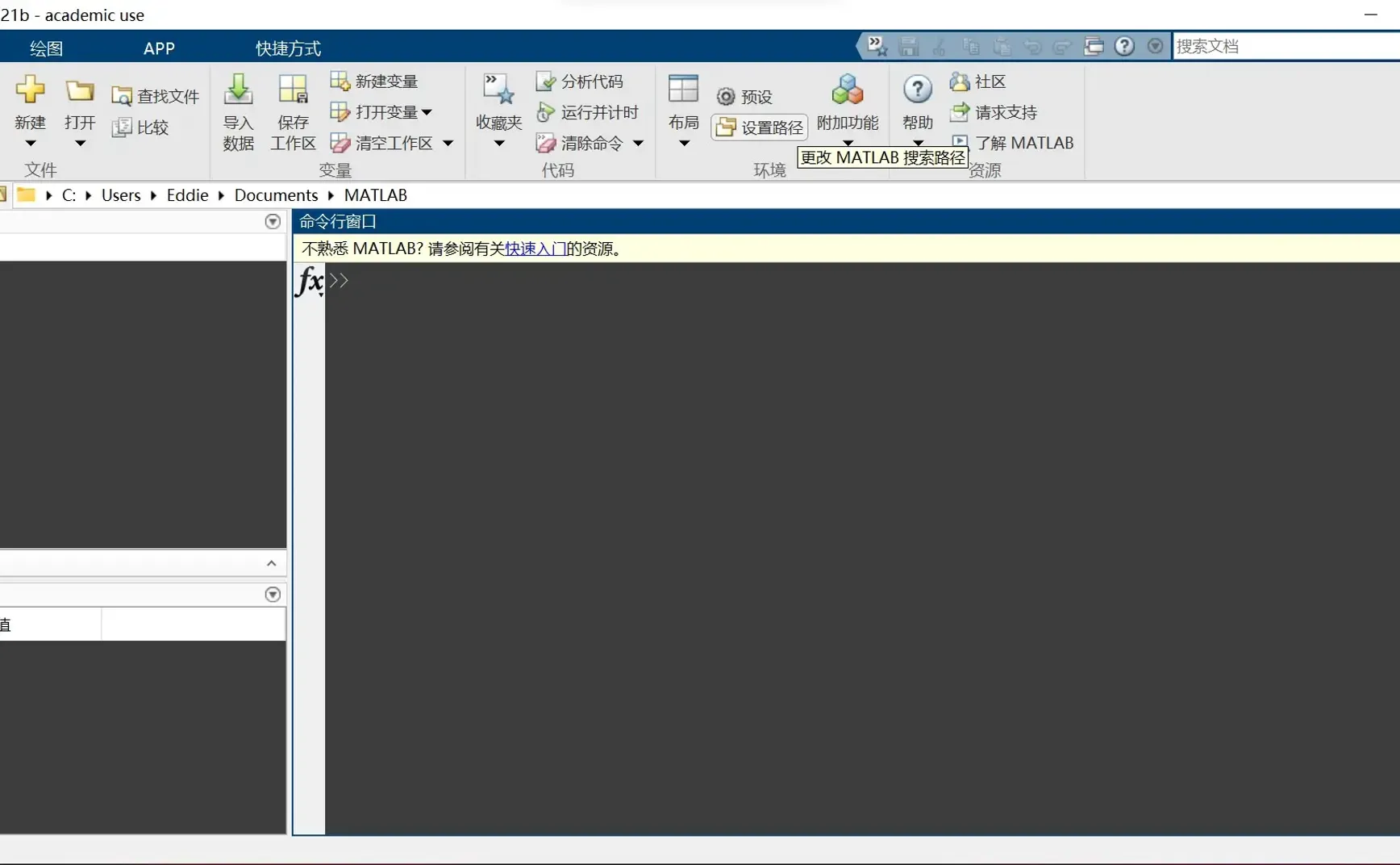1400x865 pixels.
Task: Switch to the Plots (绘图) tab
Action: [x=46, y=48]
